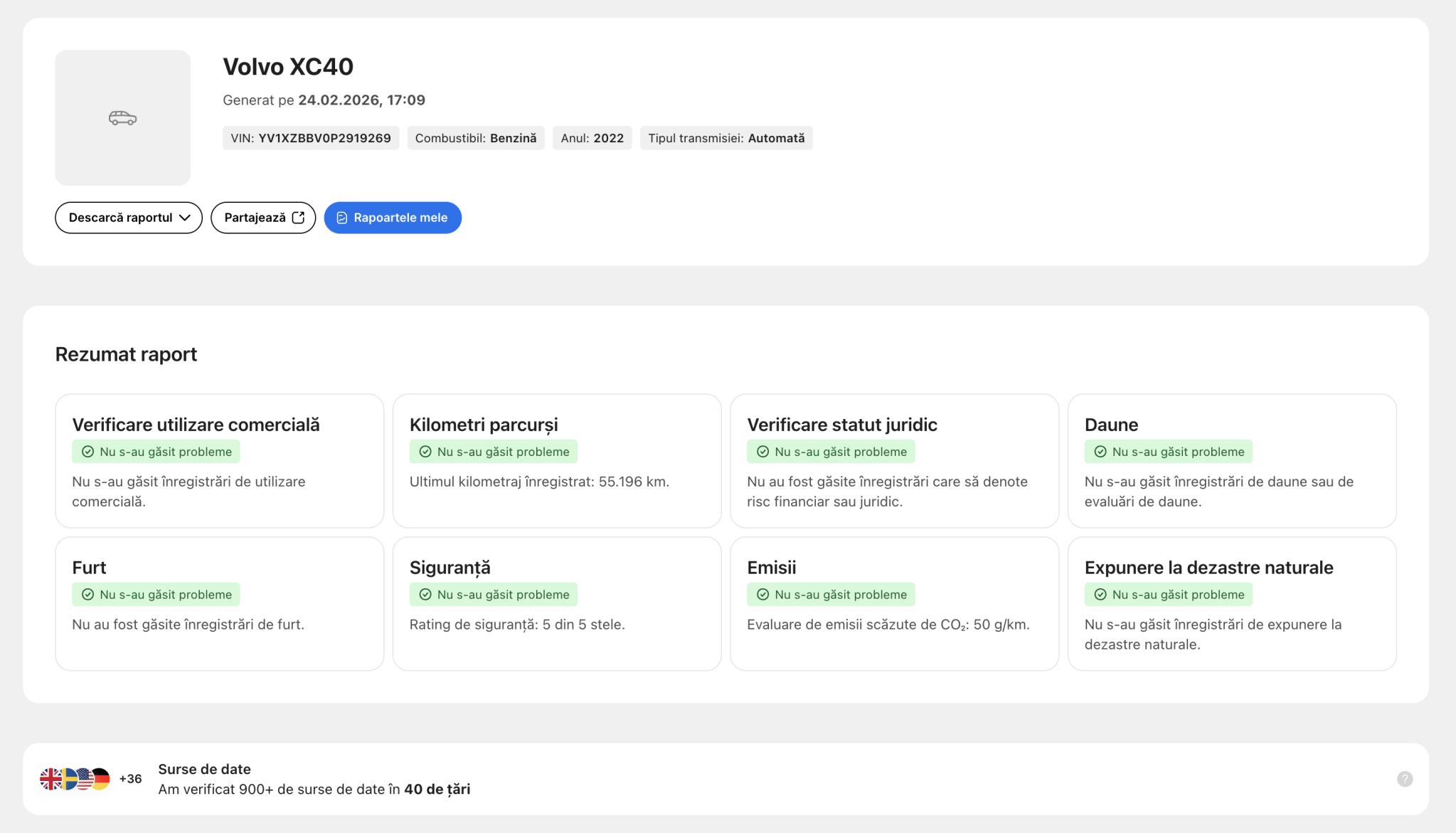Click the +36 countries counter

point(130,779)
